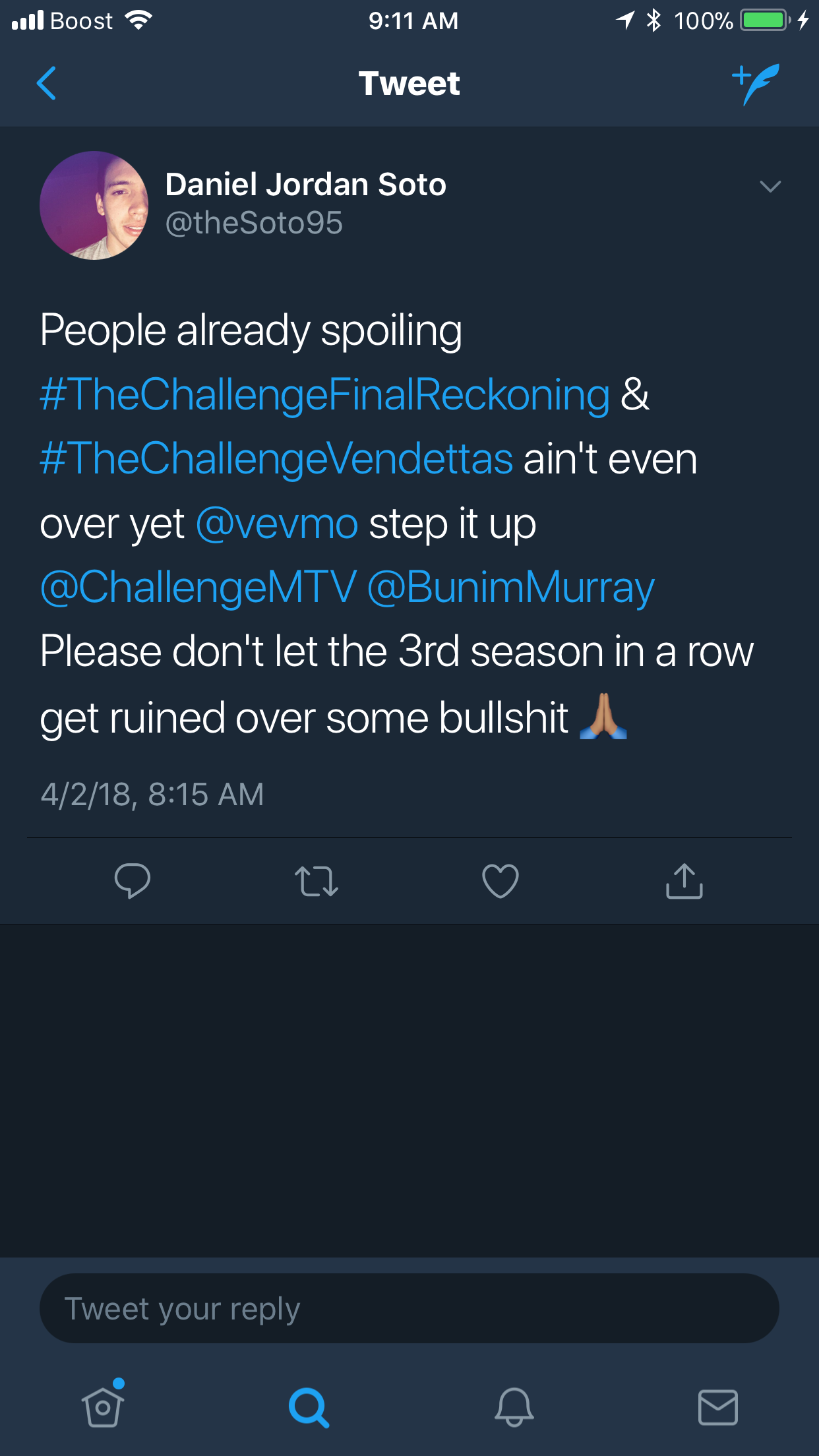Open the @theSoto95 handle
The image size is (819, 1456).
click(x=254, y=223)
